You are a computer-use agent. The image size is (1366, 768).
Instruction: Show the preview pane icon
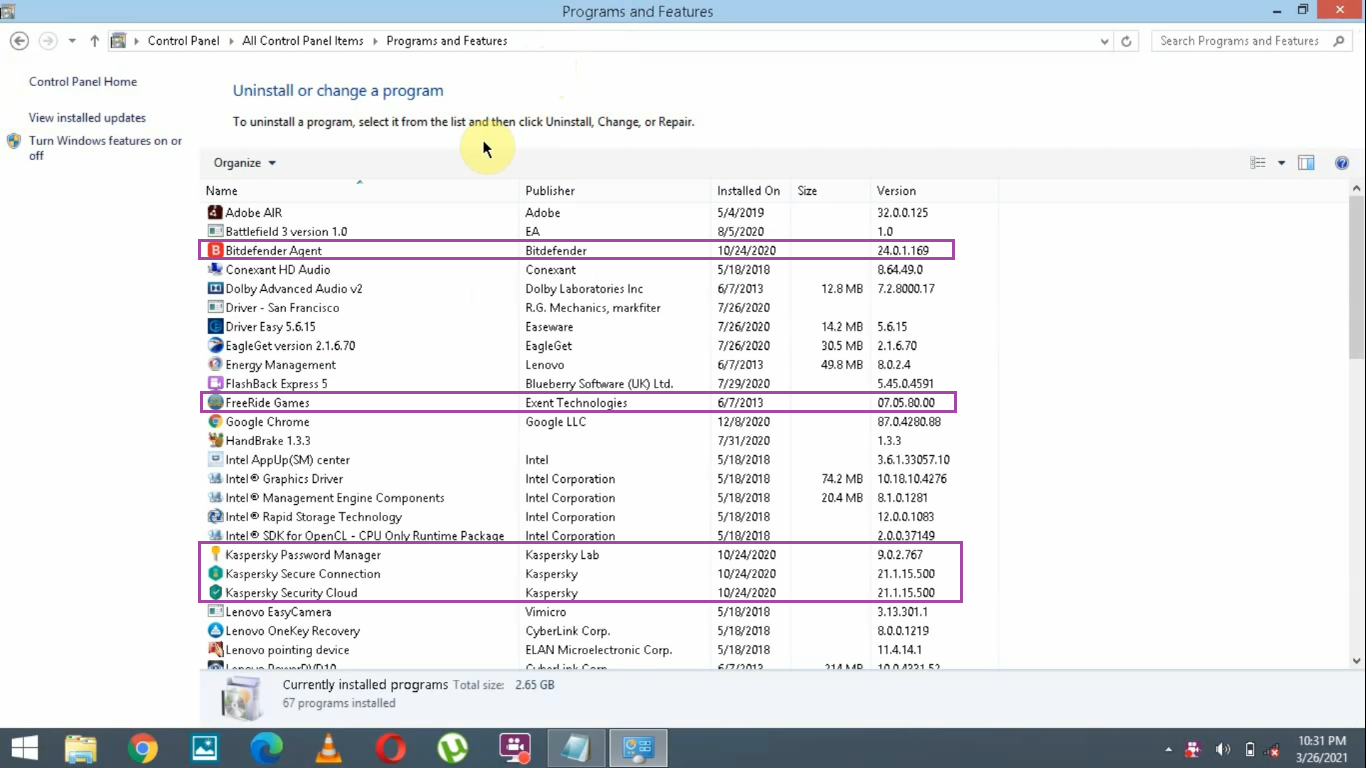pos(1306,163)
